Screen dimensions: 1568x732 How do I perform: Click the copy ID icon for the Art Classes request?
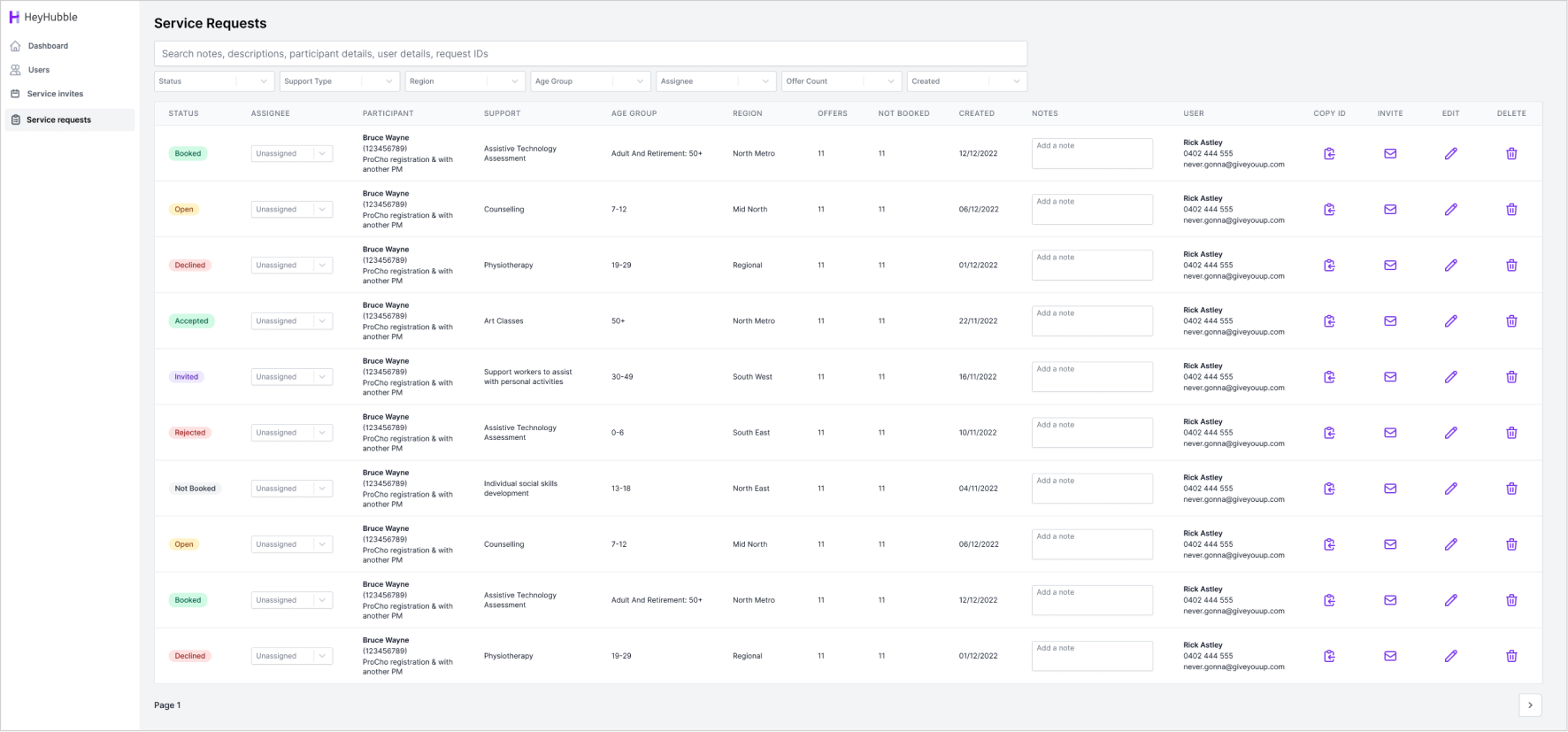(1329, 321)
